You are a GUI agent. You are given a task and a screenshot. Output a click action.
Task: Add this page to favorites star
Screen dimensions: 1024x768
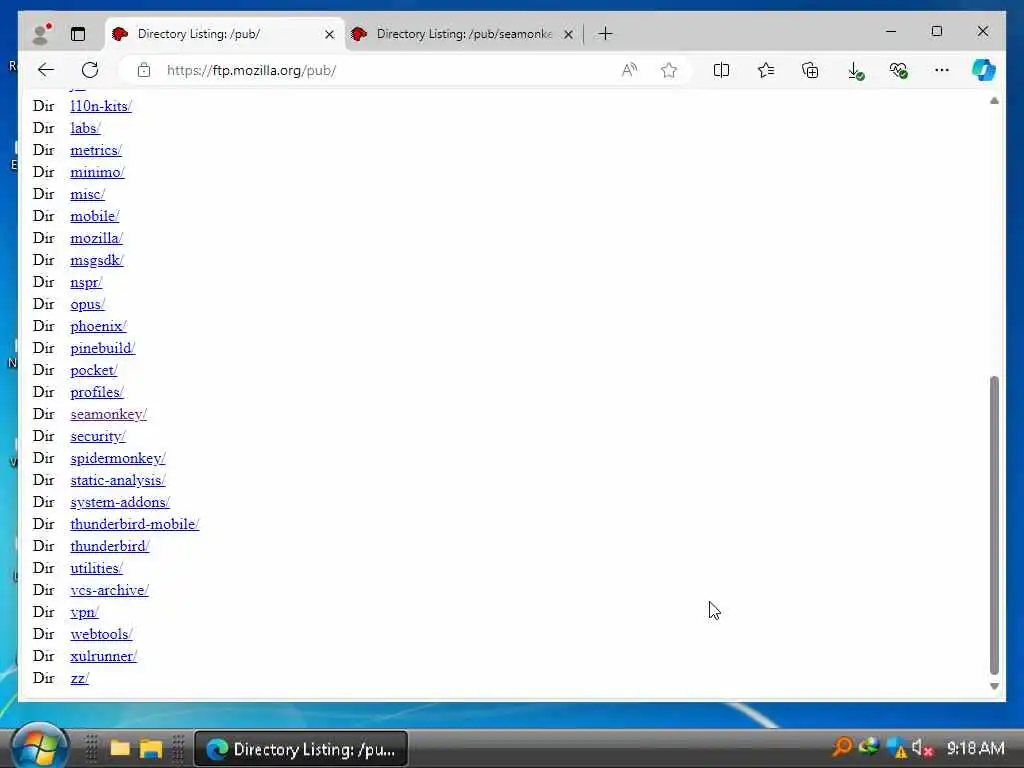point(669,70)
